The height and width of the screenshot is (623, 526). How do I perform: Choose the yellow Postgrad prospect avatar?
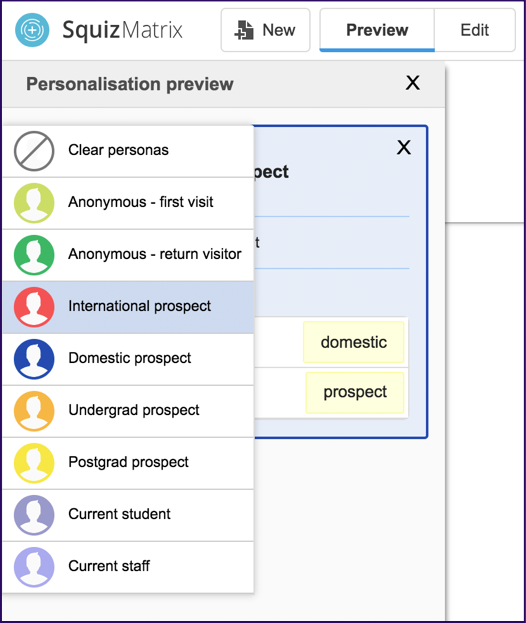[x=34, y=463]
